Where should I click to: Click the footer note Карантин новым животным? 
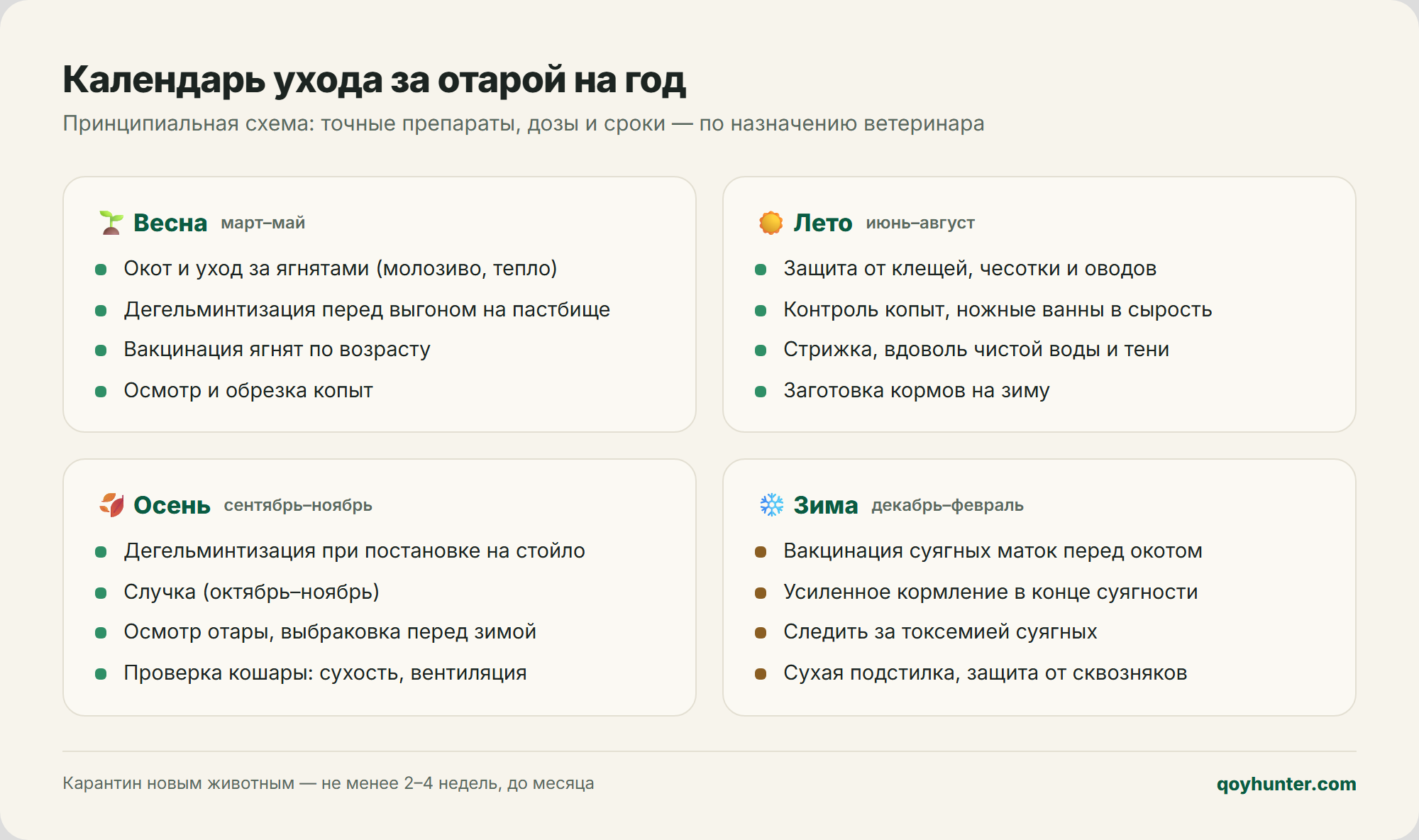click(x=328, y=784)
